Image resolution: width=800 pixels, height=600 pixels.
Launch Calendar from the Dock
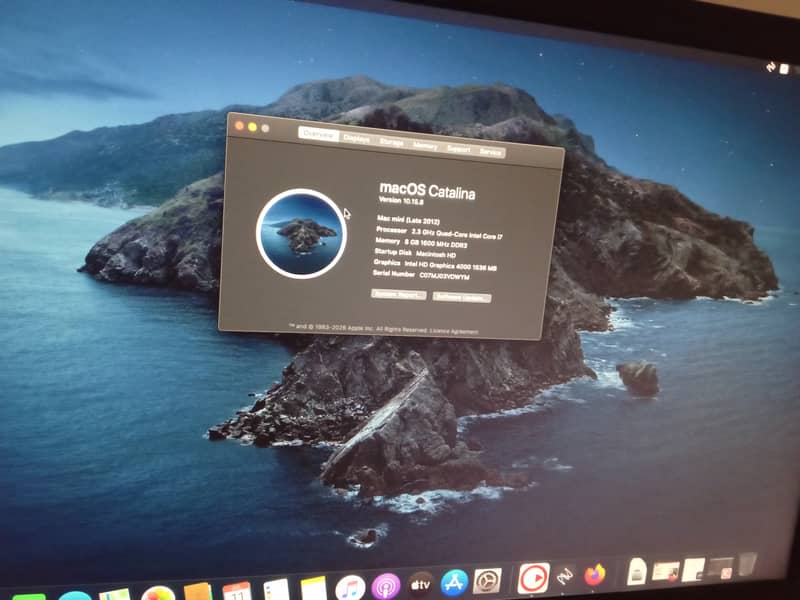click(x=237, y=591)
